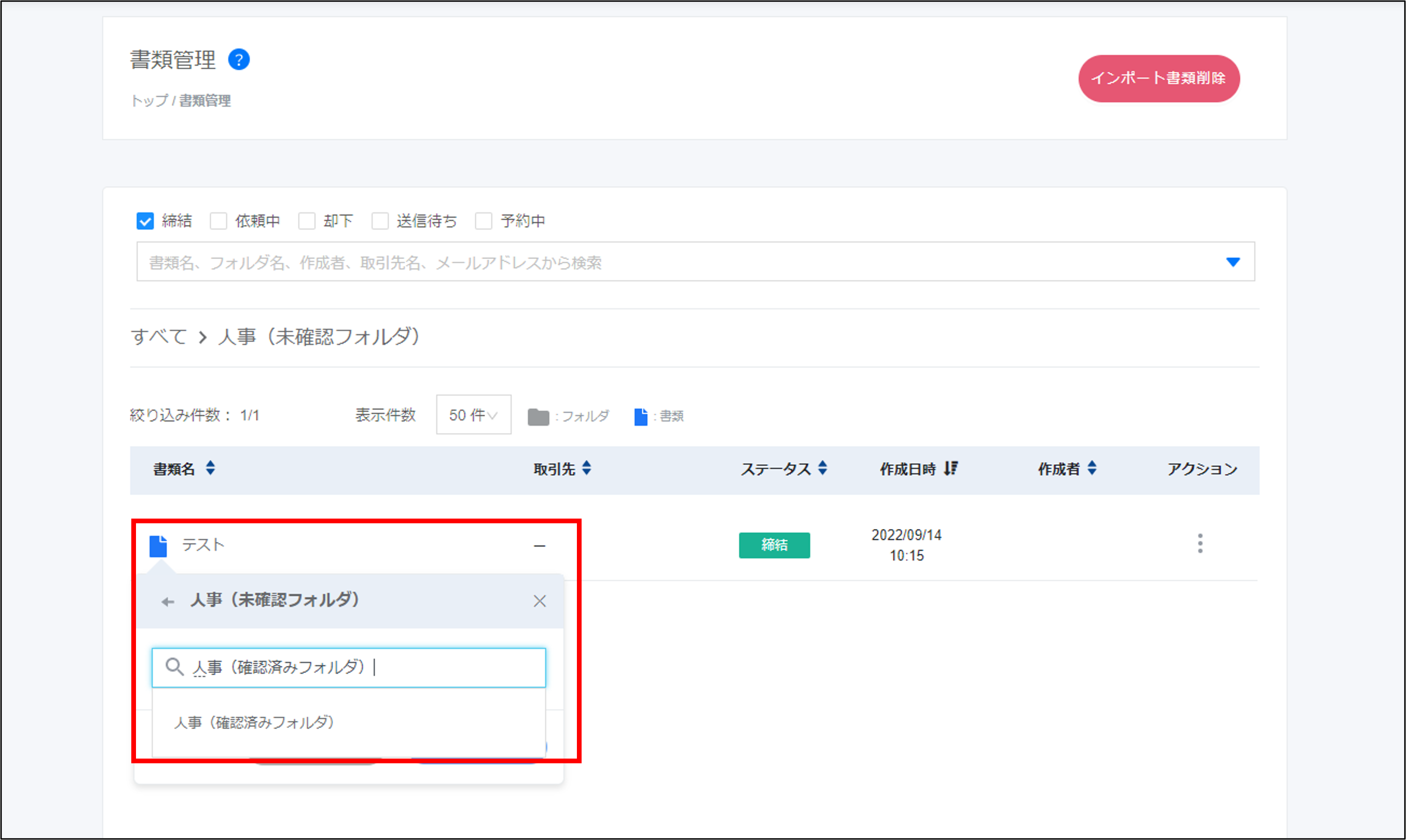Click the folder search input field
This screenshot has width=1406, height=840.
pos(362,667)
